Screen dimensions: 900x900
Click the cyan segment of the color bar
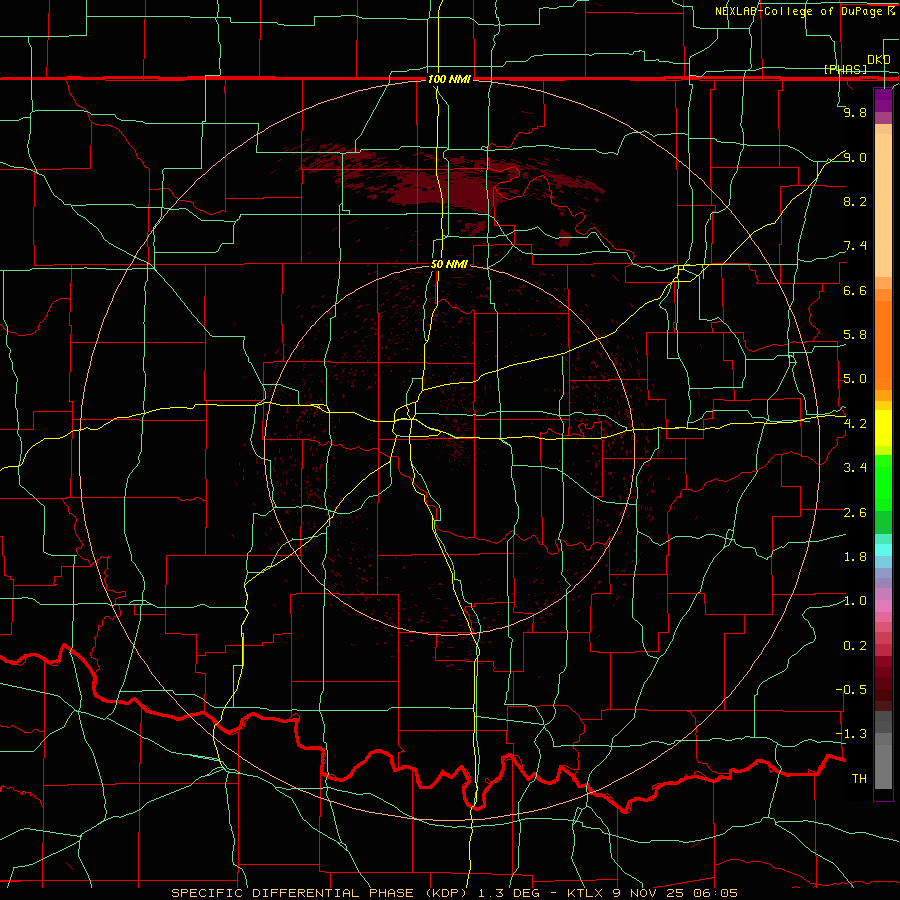tap(883, 550)
